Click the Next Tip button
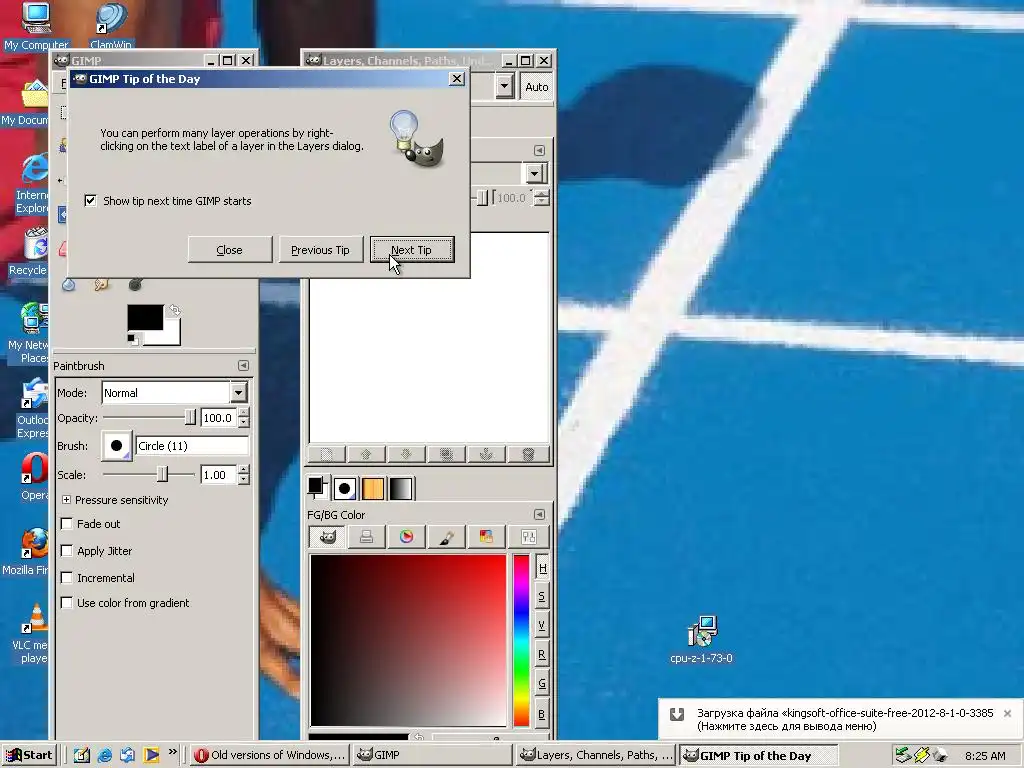1024x768 pixels. 411,249
